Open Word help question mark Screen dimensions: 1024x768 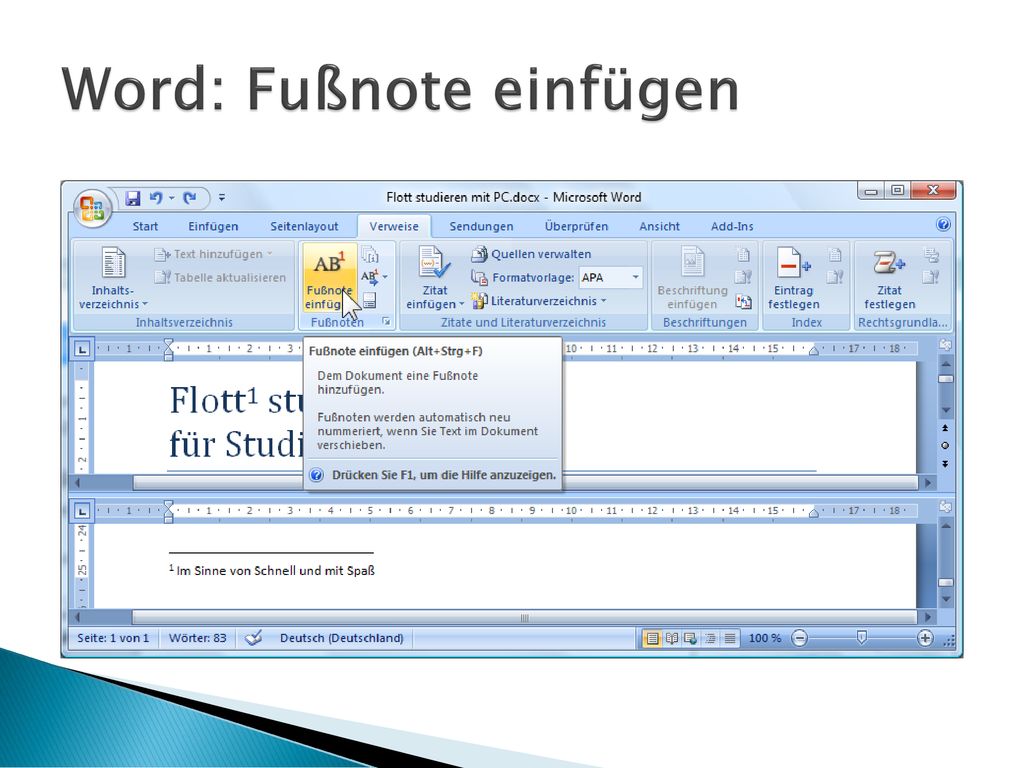943,225
